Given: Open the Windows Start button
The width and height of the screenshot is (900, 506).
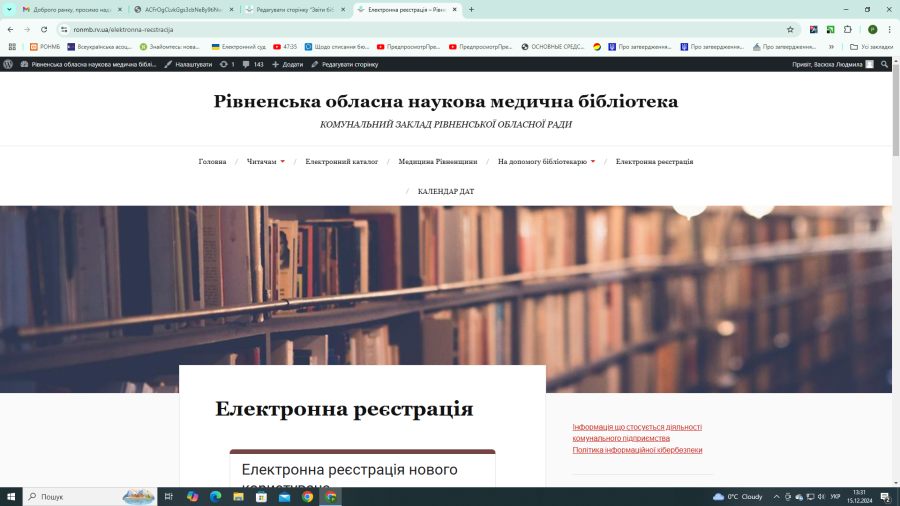Looking at the screenshot, I should pyautogui.click(x=11, y=497).
